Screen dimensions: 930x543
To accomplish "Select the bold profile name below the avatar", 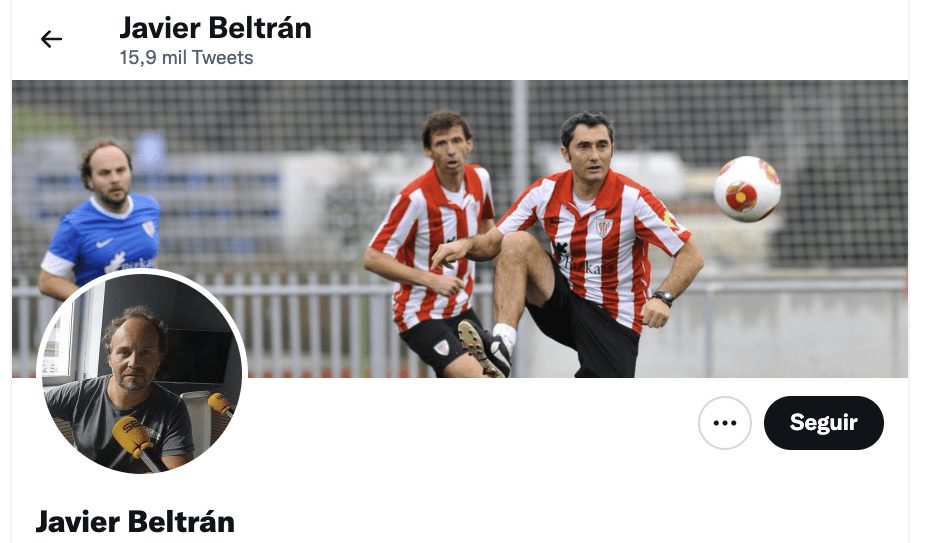I will pos(135,522).
